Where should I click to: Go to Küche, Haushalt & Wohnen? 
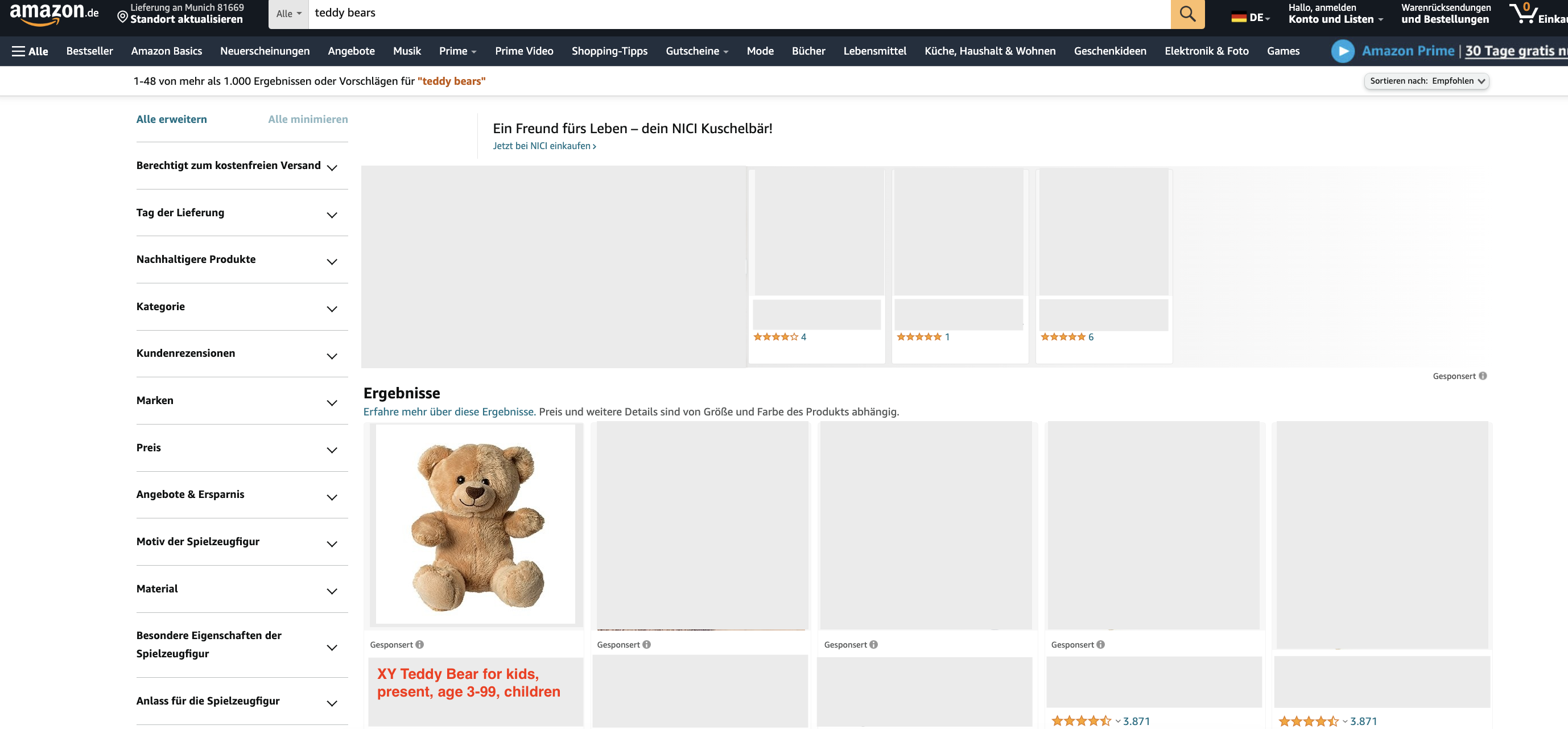point(990,51)
